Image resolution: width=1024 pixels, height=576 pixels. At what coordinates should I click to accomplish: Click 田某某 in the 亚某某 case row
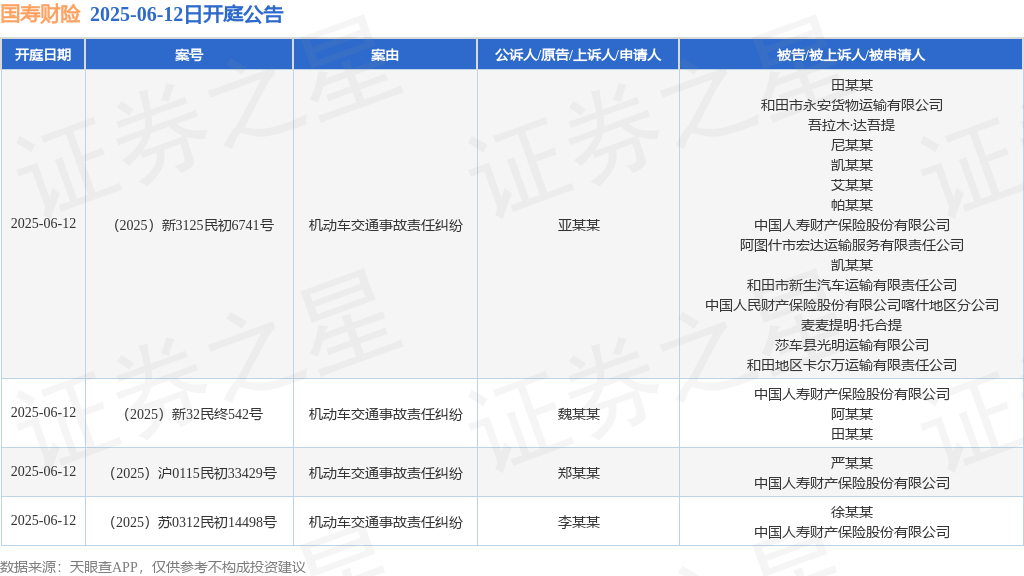(x=852, y=85)
